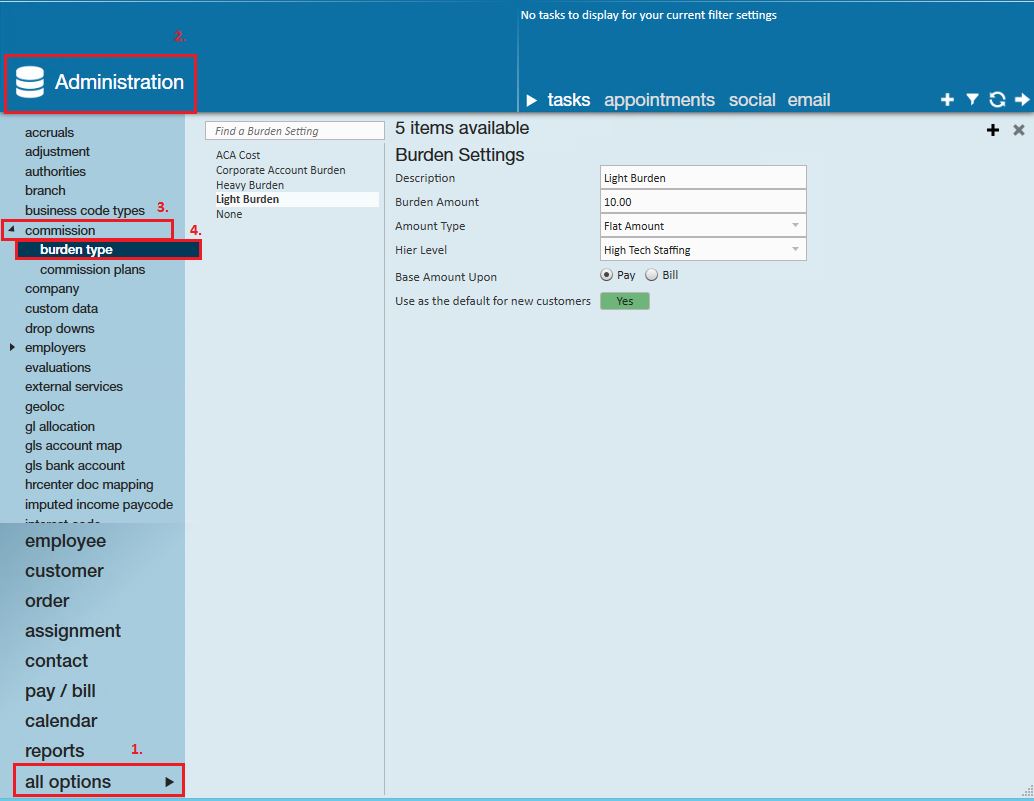Click the Administration header title
Image resolution: width=1034 pixels, height=801 pixels.
(119, 82)
